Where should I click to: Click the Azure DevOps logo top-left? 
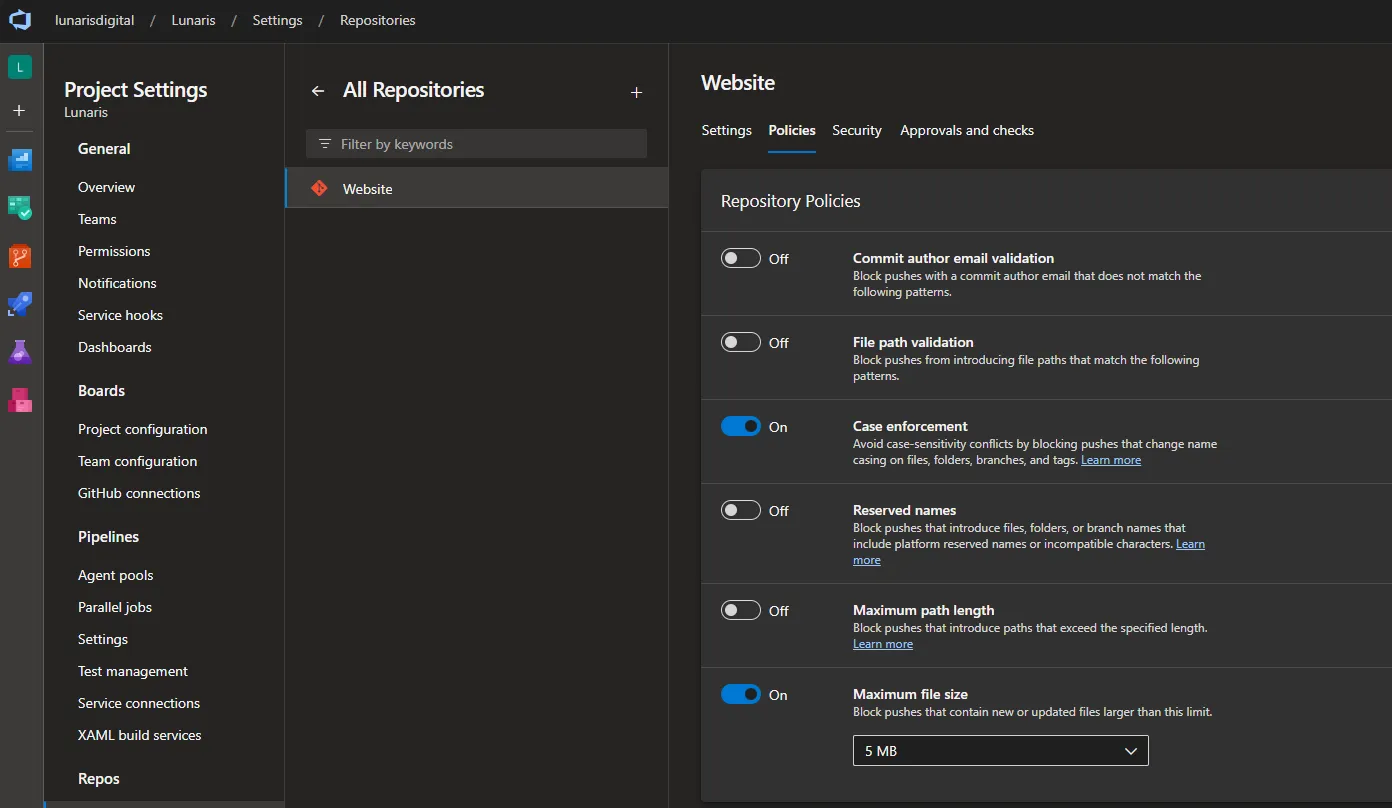tap(20, 20)
